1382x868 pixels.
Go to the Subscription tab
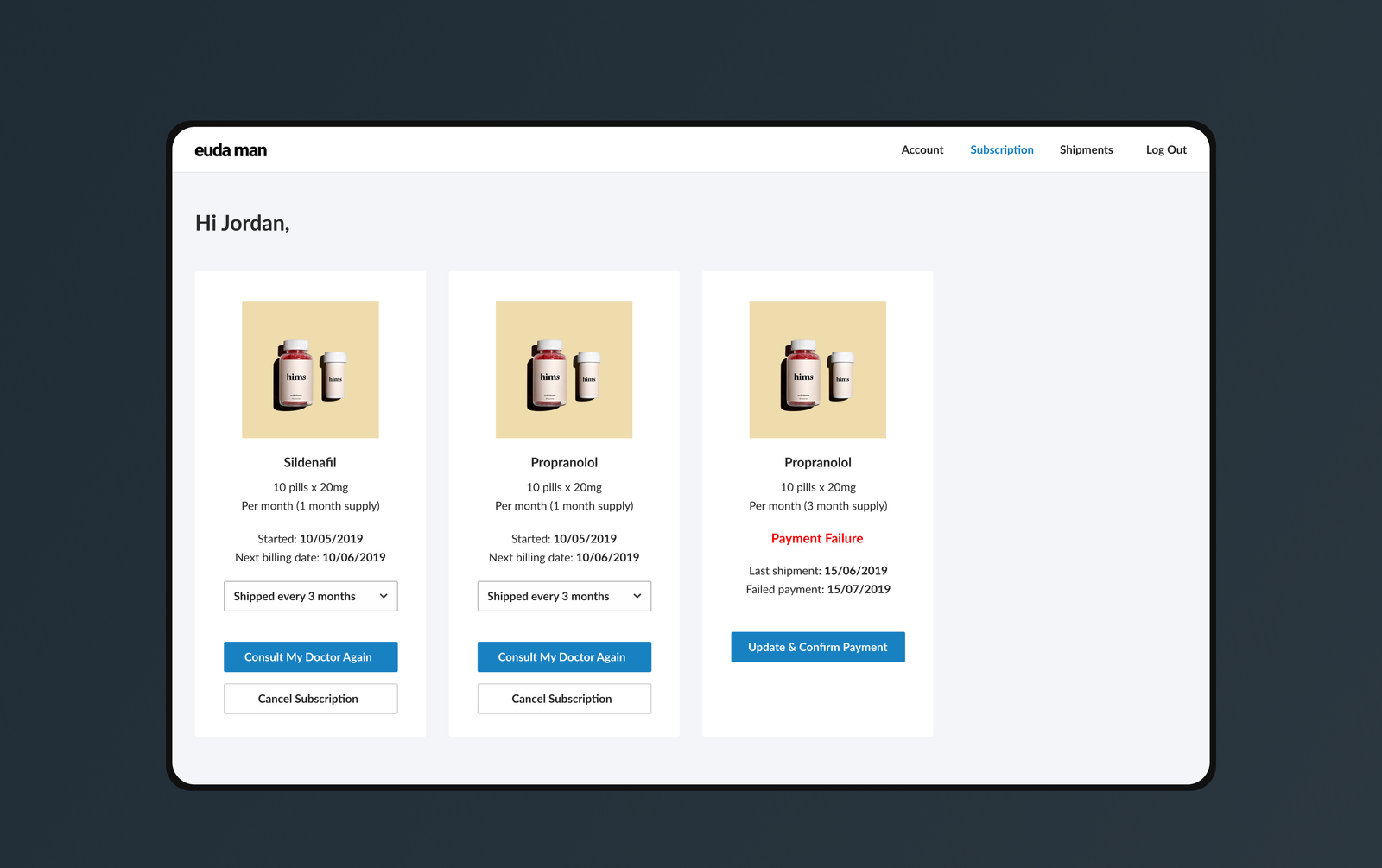click(1001, 149)
